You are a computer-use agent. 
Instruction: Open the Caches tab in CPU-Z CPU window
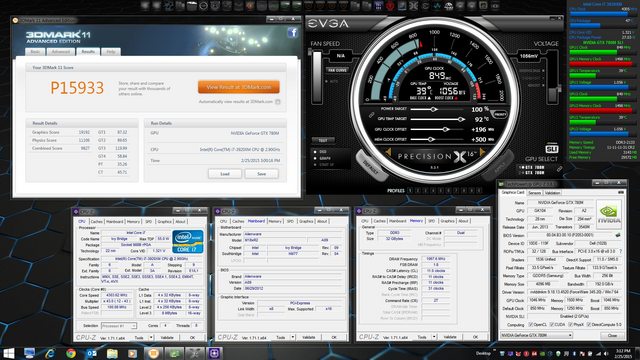click(96, 222)
